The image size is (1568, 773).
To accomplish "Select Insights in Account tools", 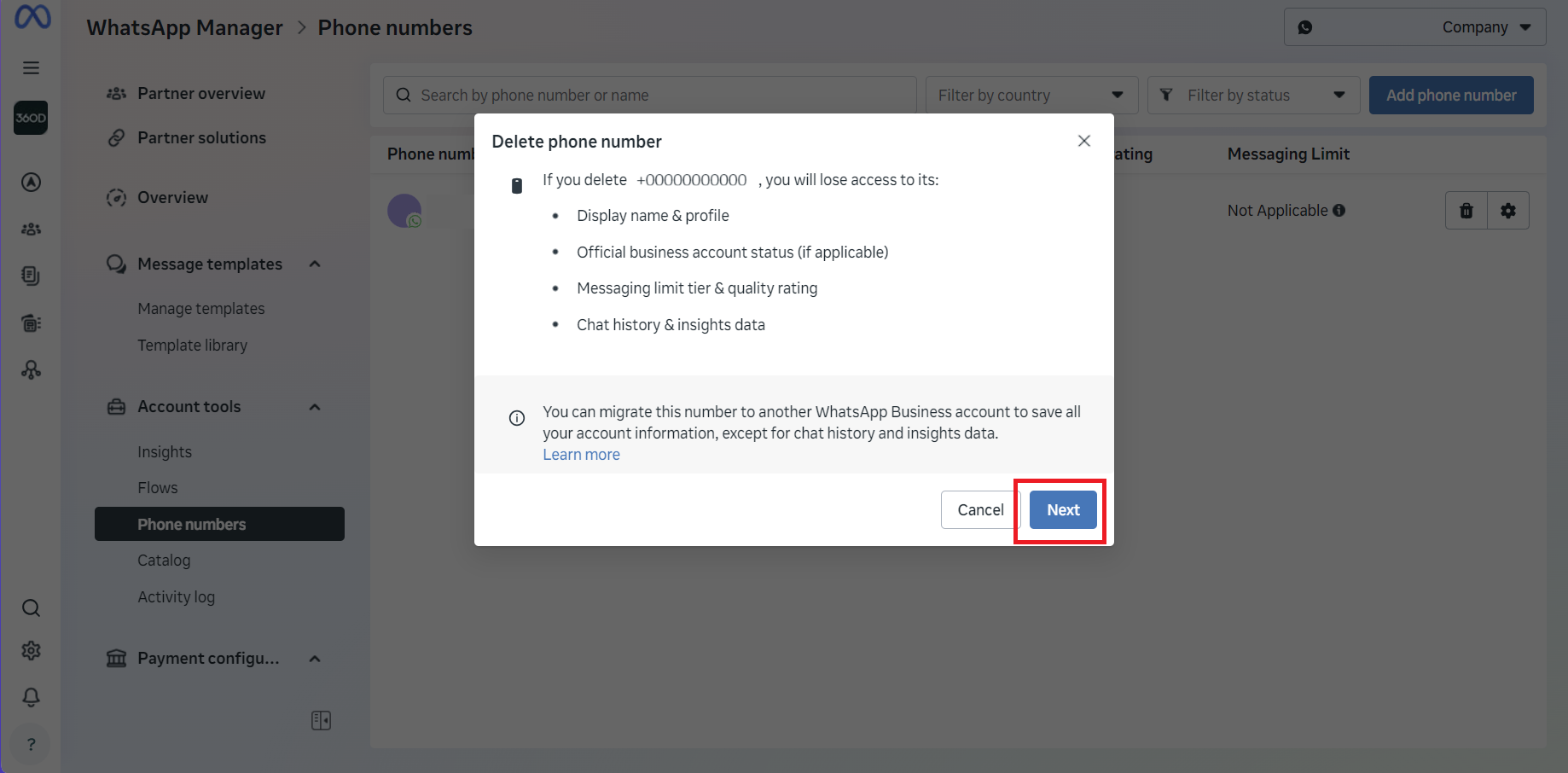I will click(x=165, y=452).
